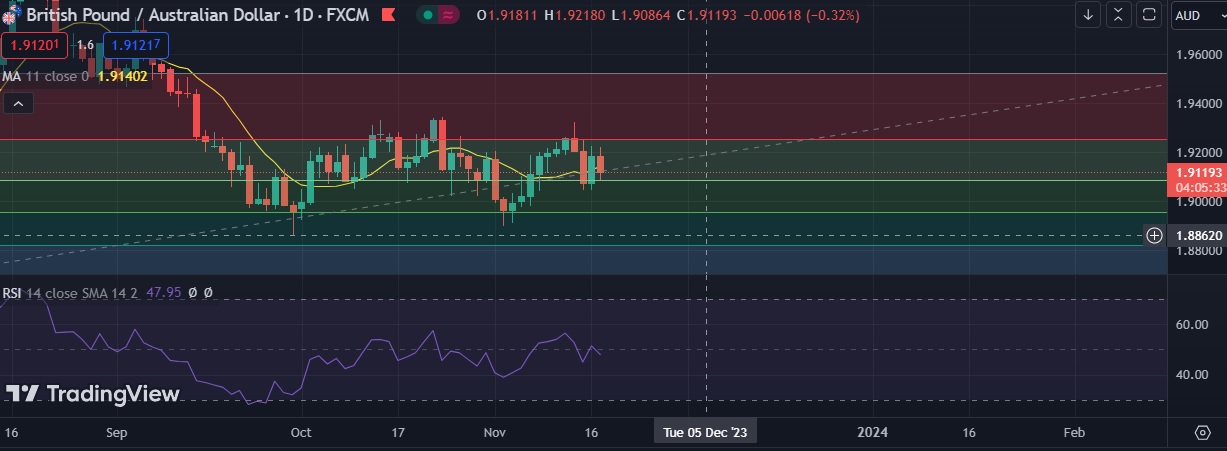Click the 2024 label on the time axis

click(873, 432)
